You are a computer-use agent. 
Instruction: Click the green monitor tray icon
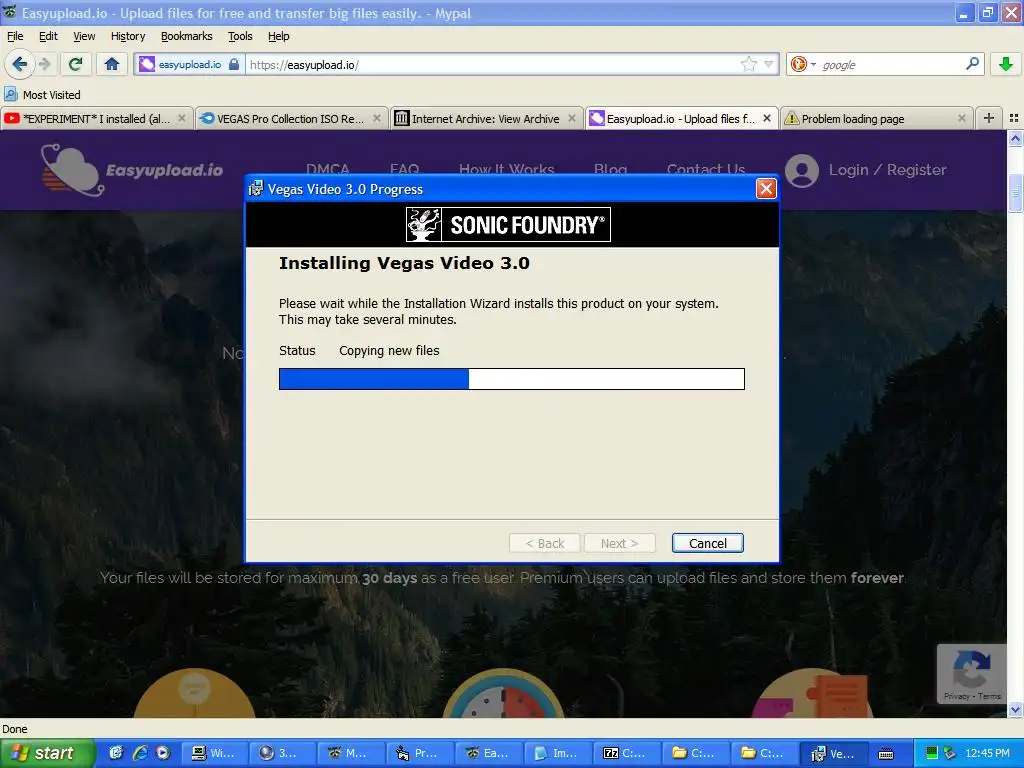tap(931, 753)
